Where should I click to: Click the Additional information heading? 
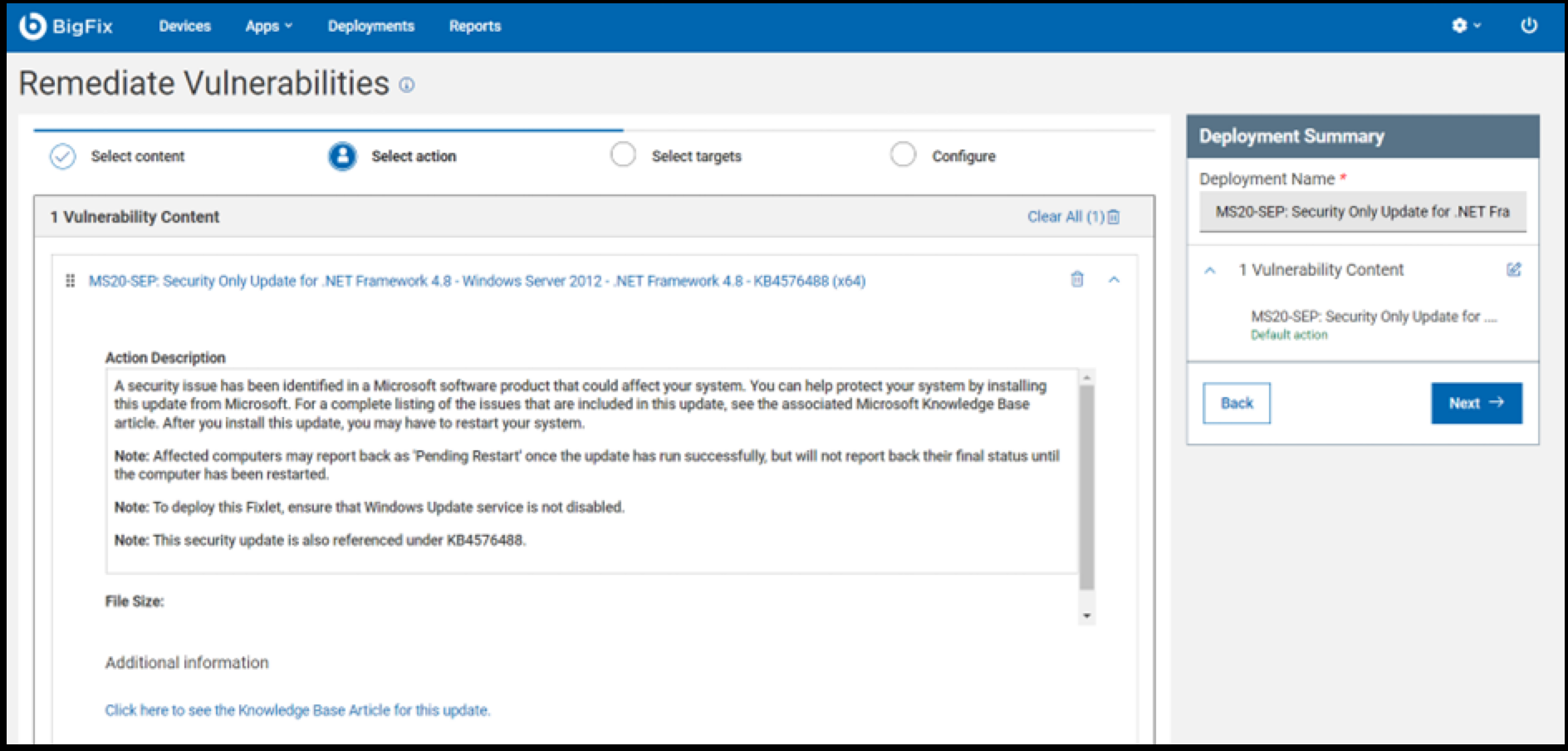[x=187, y=663]
